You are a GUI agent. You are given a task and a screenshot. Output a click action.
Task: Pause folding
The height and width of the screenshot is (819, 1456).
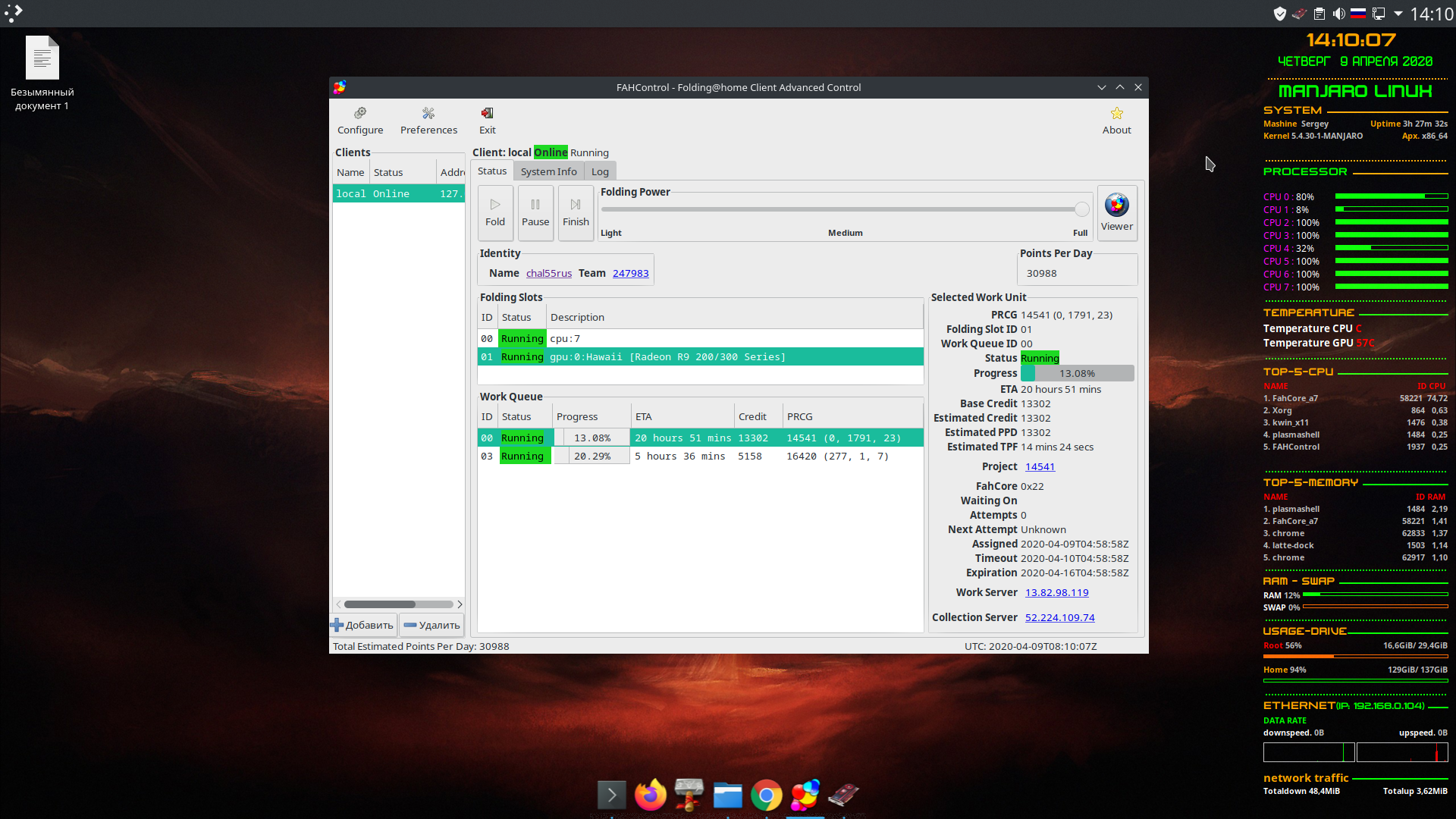[x=535, y=212]
